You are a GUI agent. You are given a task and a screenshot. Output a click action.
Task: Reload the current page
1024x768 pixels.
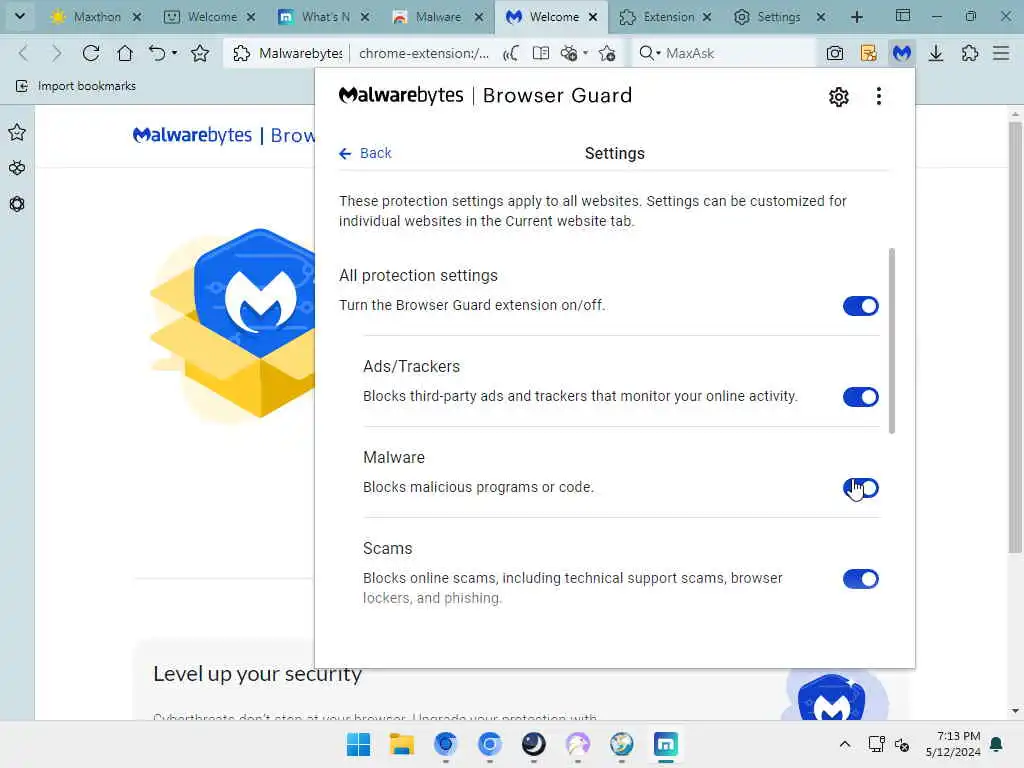91,53
